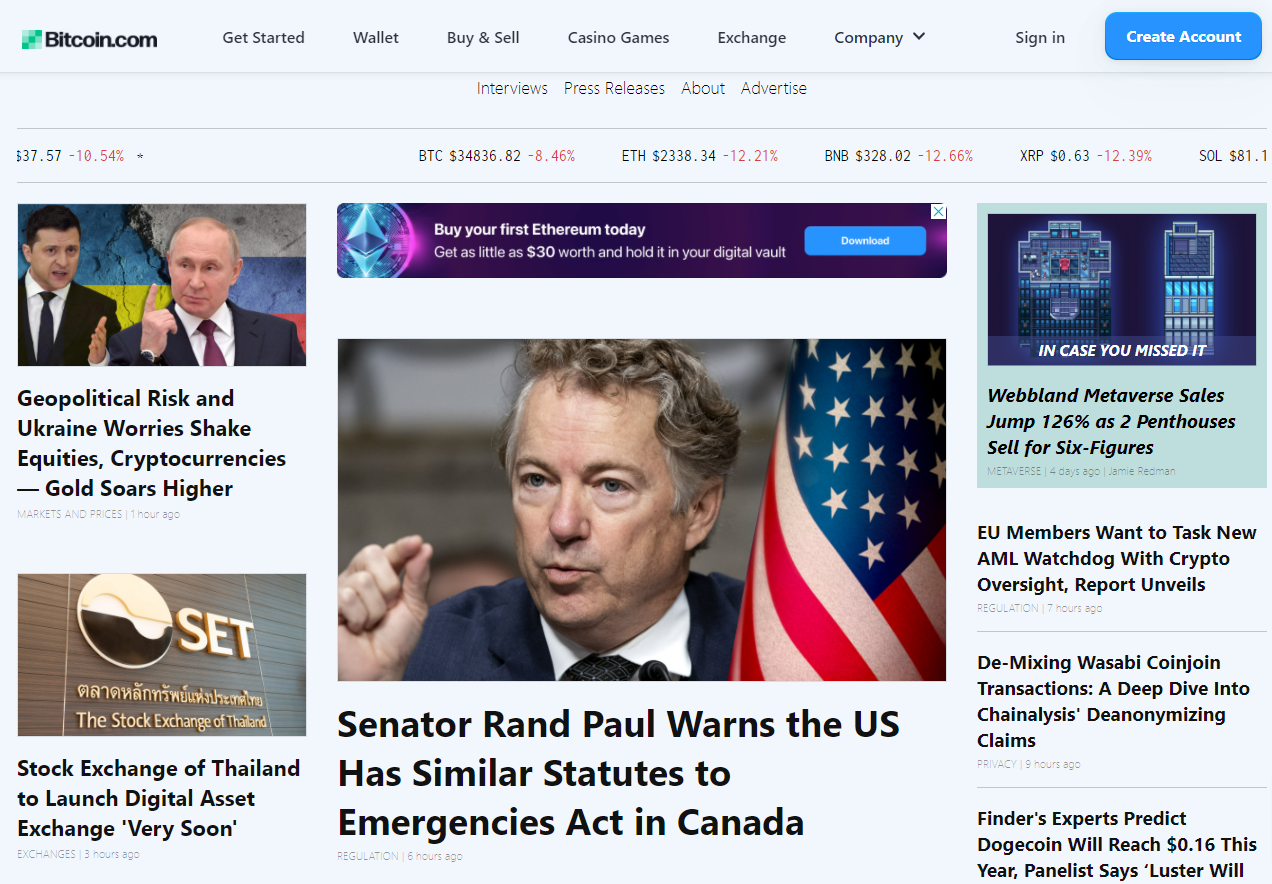
Task: Open the Stock Exchange of Thailand thumbnail
Action: coord(162,655)
